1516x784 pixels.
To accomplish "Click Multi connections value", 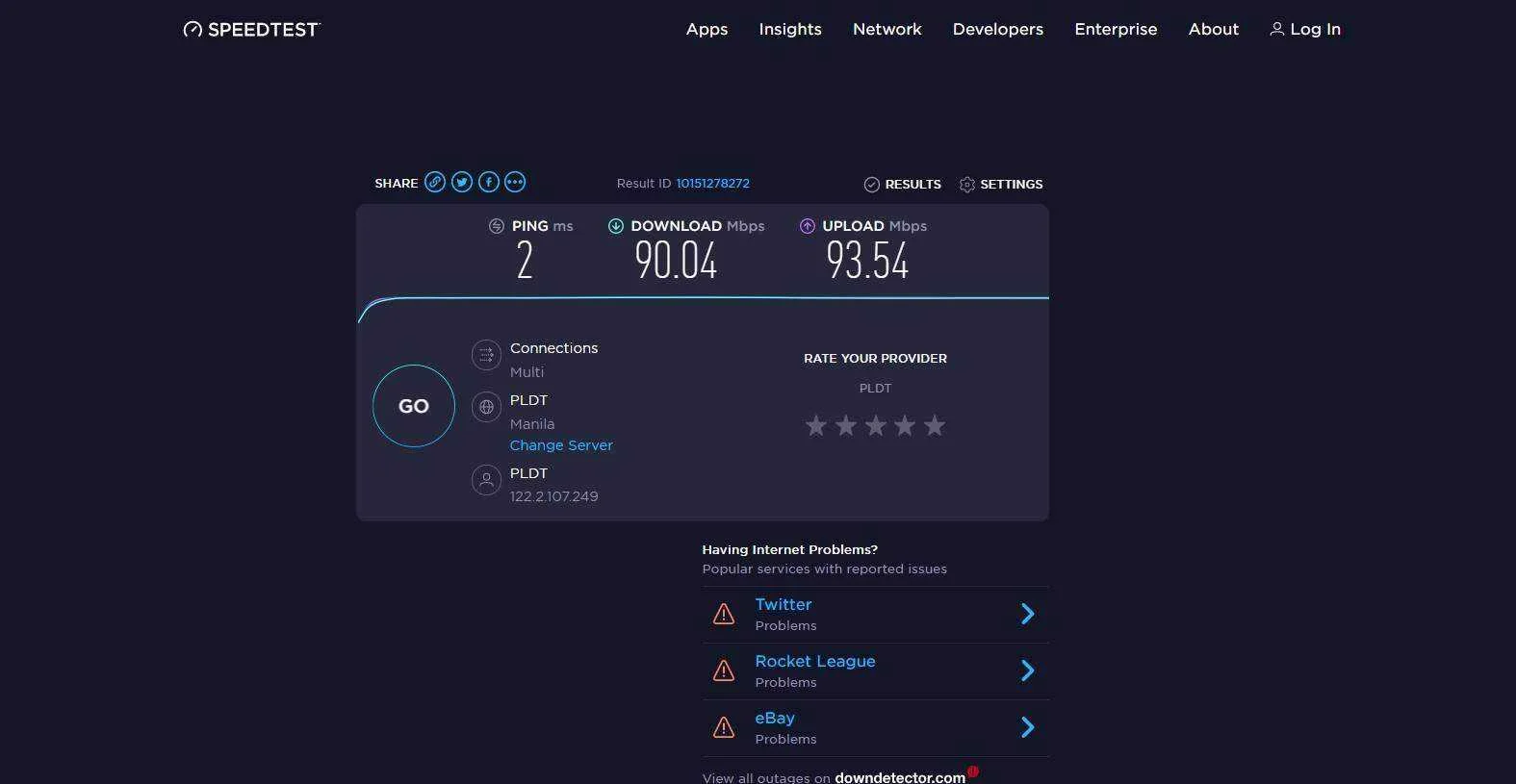I will (527, 372).
